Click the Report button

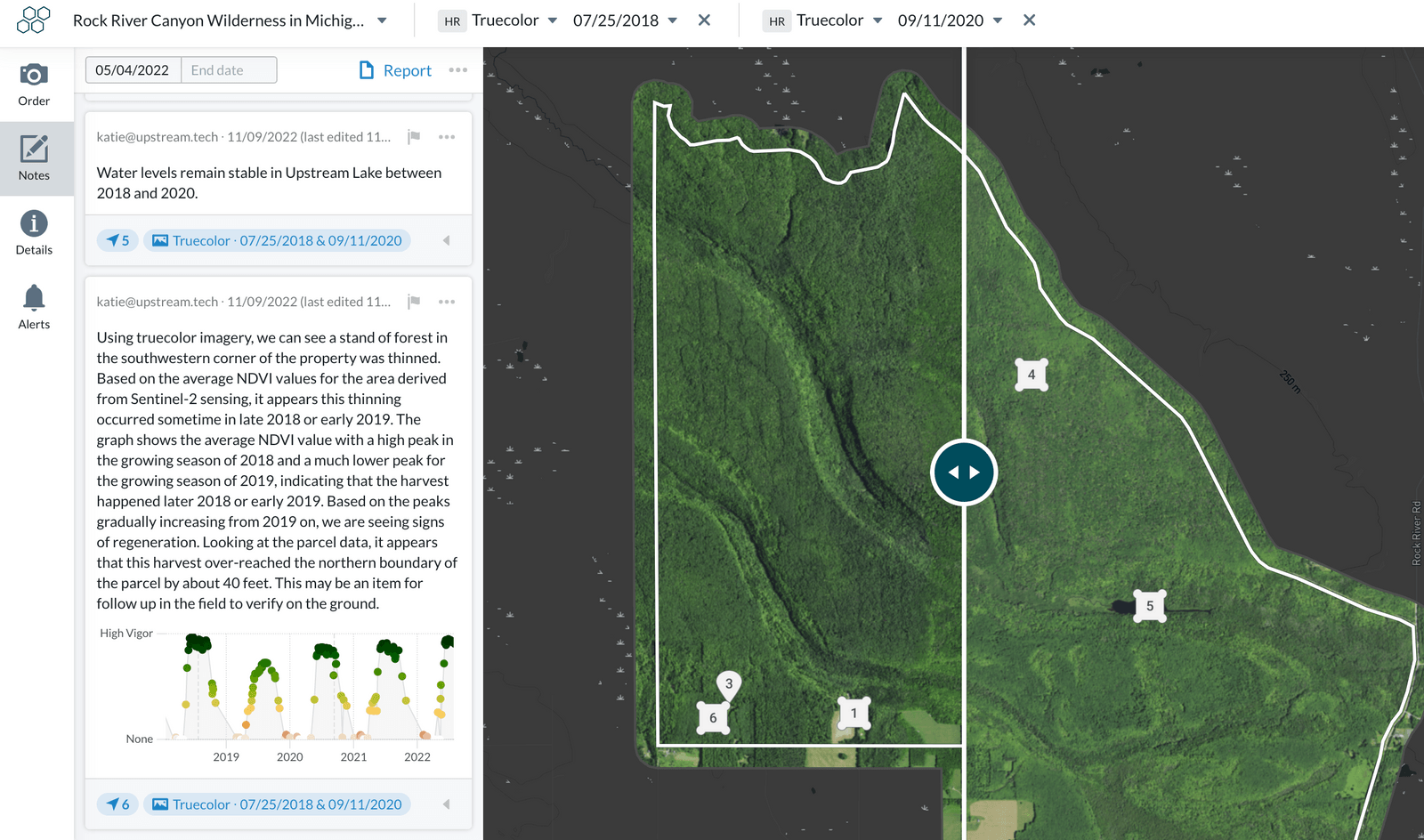click(x=395, y=70)
